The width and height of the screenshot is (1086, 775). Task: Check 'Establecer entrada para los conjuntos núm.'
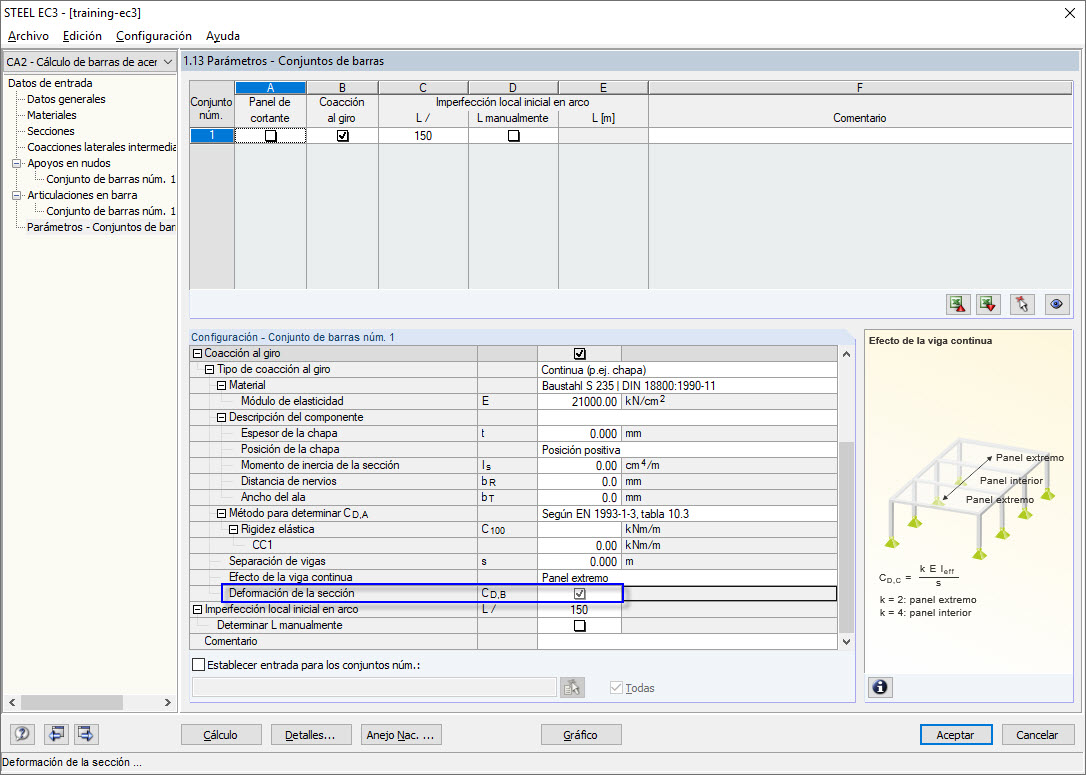pos(198,665)
